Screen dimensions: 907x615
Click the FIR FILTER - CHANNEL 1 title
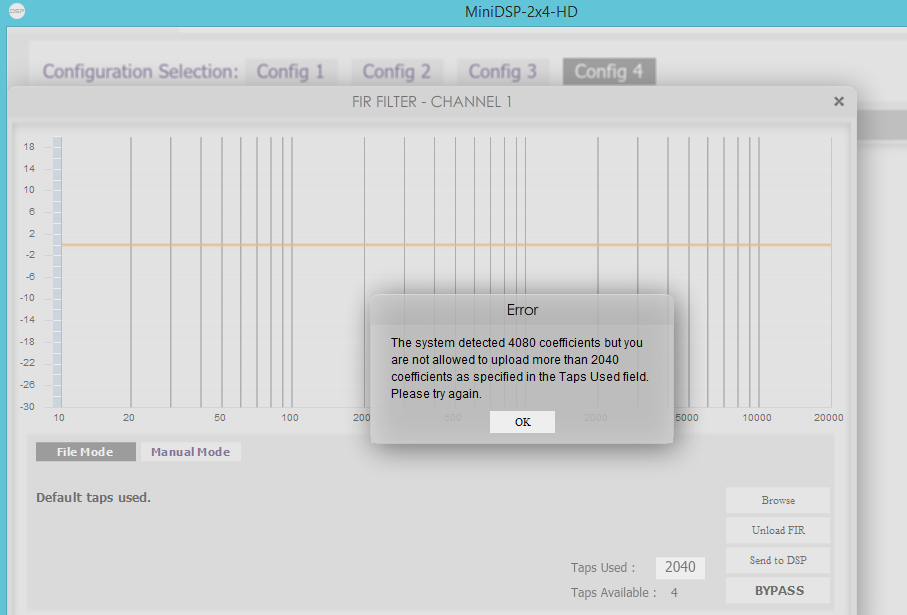432,102
